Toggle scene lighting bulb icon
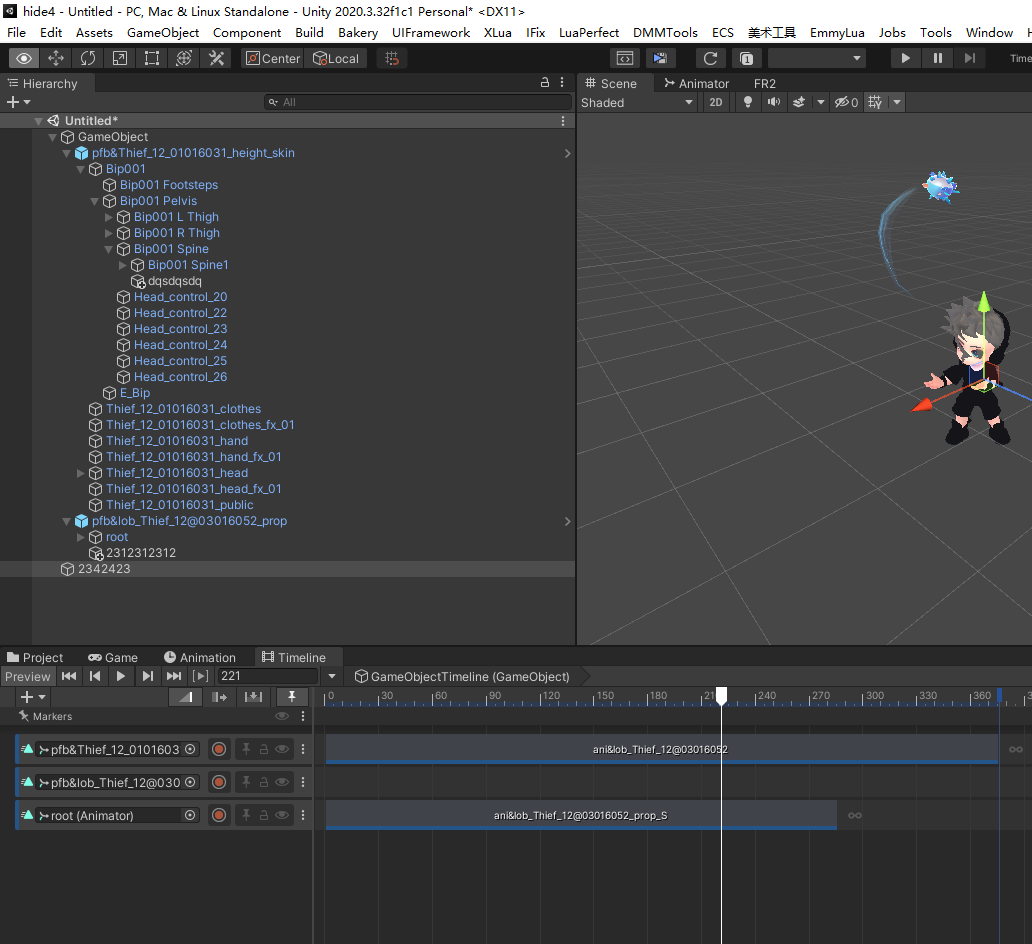 tap(748, 102)
